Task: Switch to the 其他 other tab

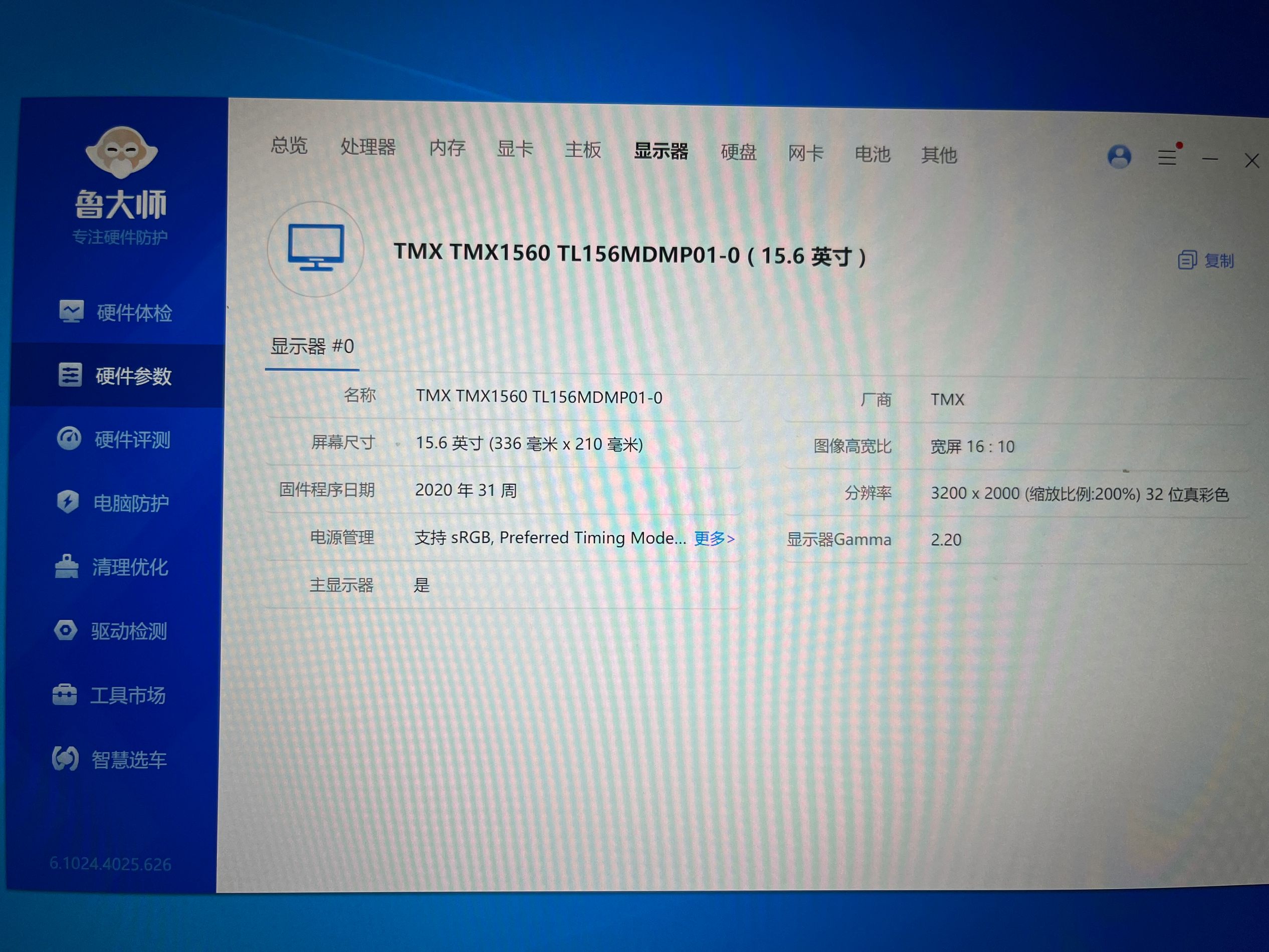Action: pyautogui.click(x=939, y=155)
